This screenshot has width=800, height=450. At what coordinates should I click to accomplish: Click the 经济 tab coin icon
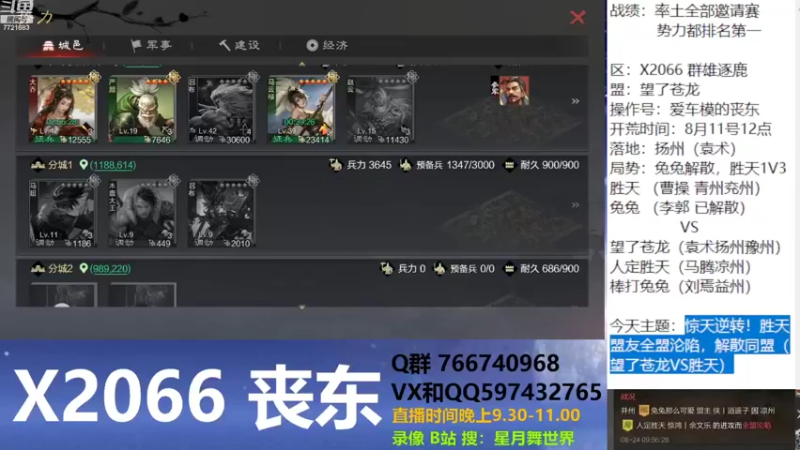(x=312, y=45)
